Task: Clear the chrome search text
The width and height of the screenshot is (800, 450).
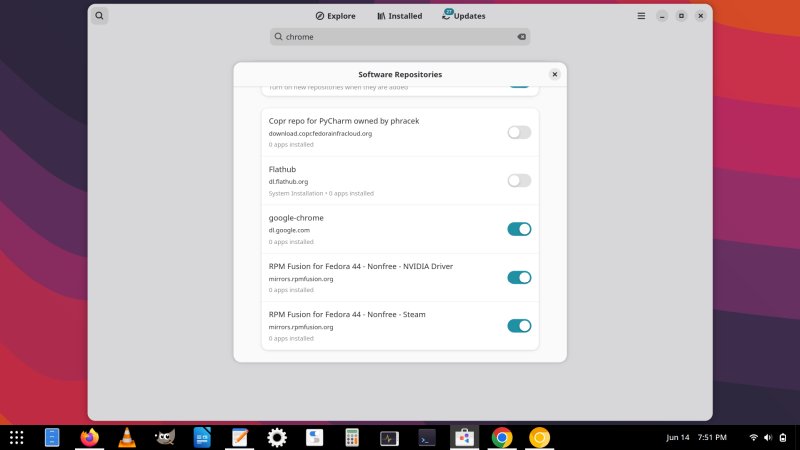Action: pos(521,37)
